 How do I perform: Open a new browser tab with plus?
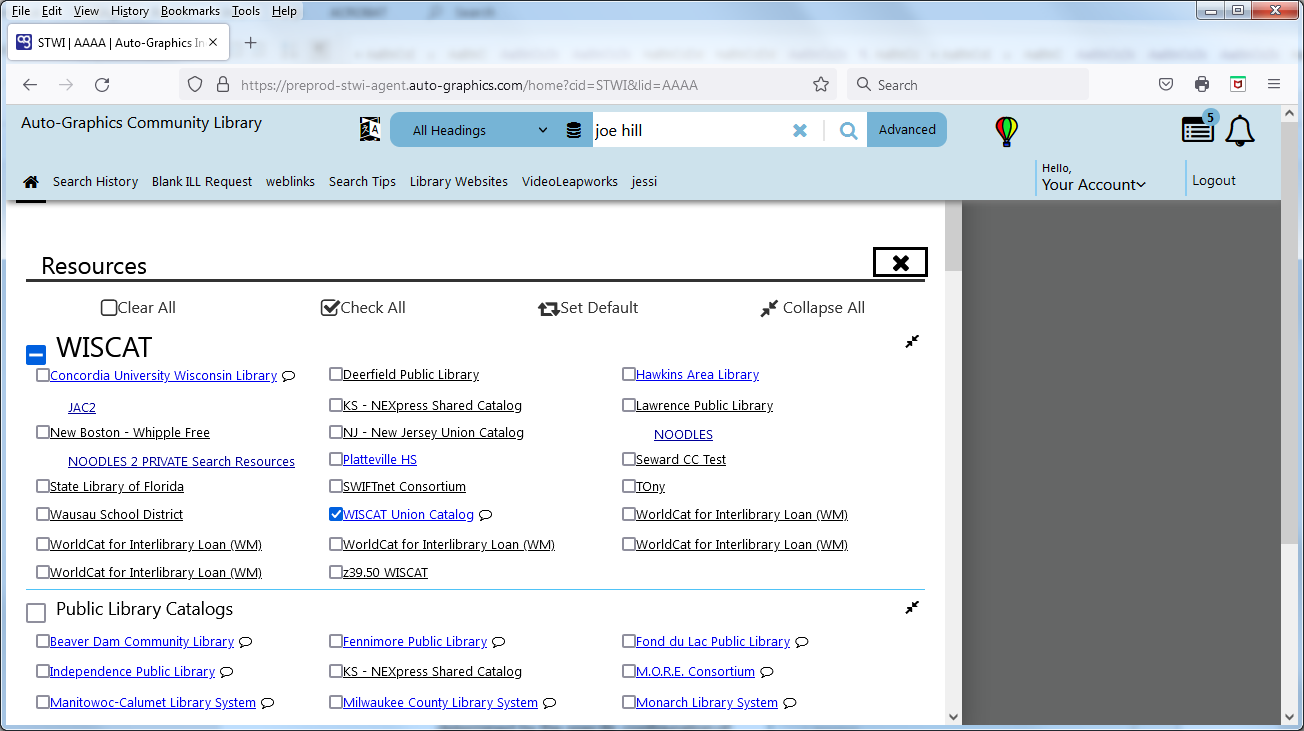250,43
